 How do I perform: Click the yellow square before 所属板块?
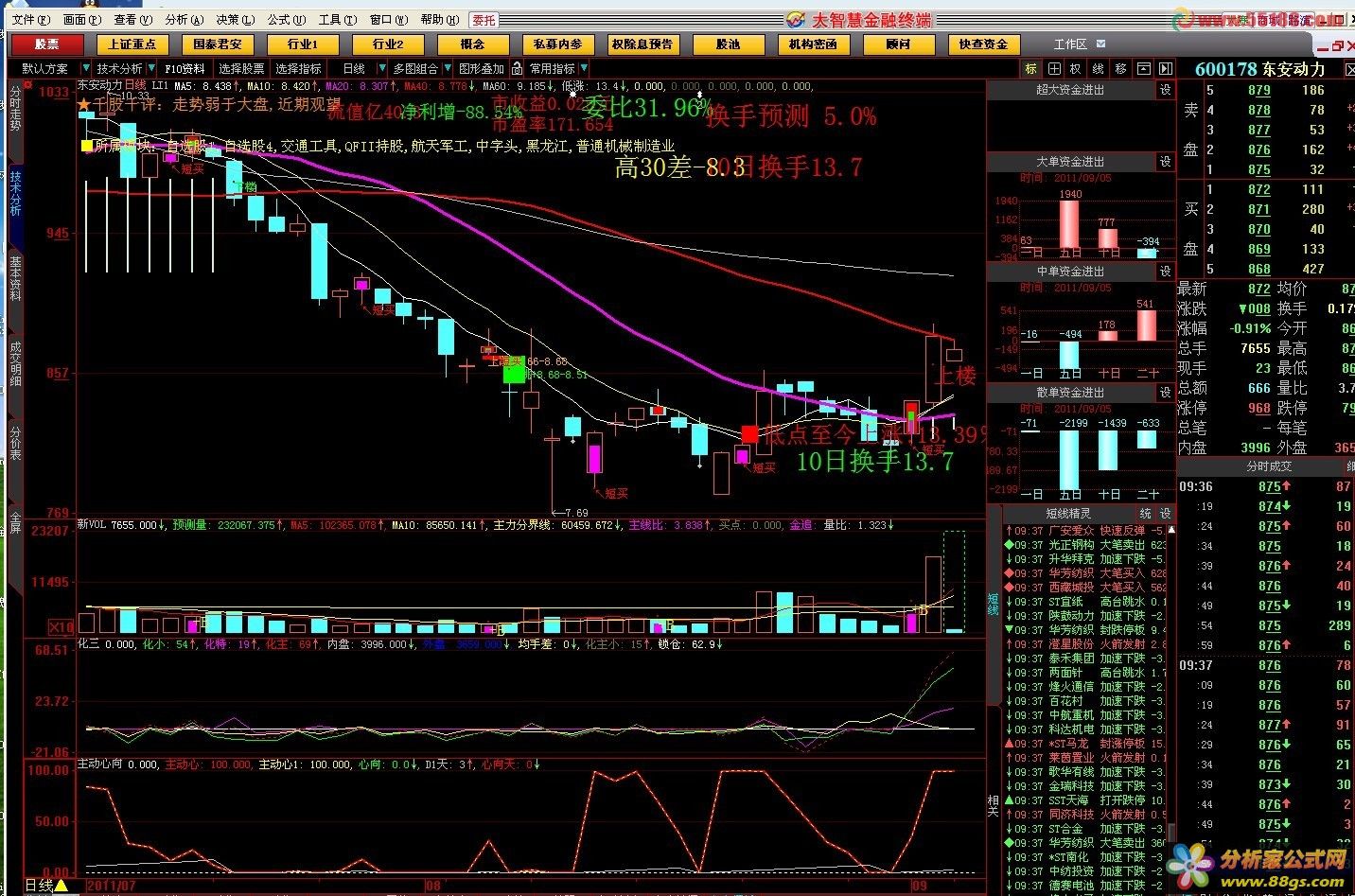[x=87, y=146]
